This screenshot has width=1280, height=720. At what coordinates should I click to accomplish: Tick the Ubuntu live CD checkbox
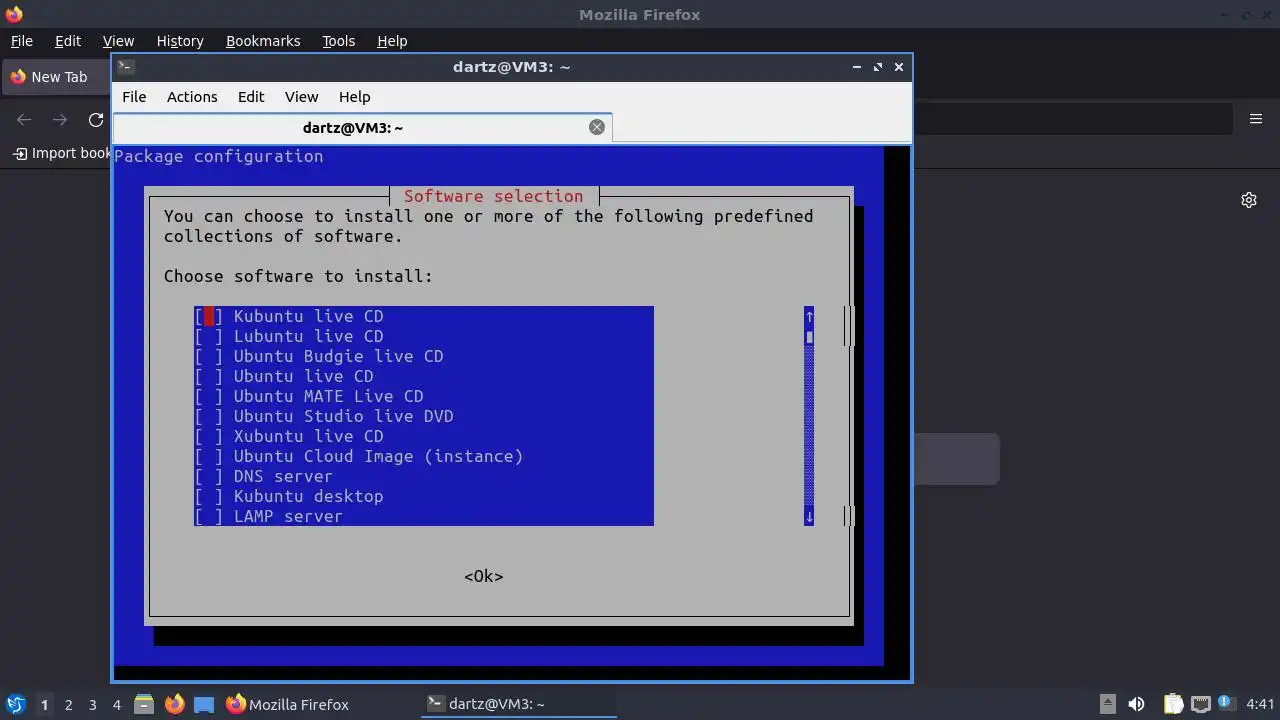(209, 376)
